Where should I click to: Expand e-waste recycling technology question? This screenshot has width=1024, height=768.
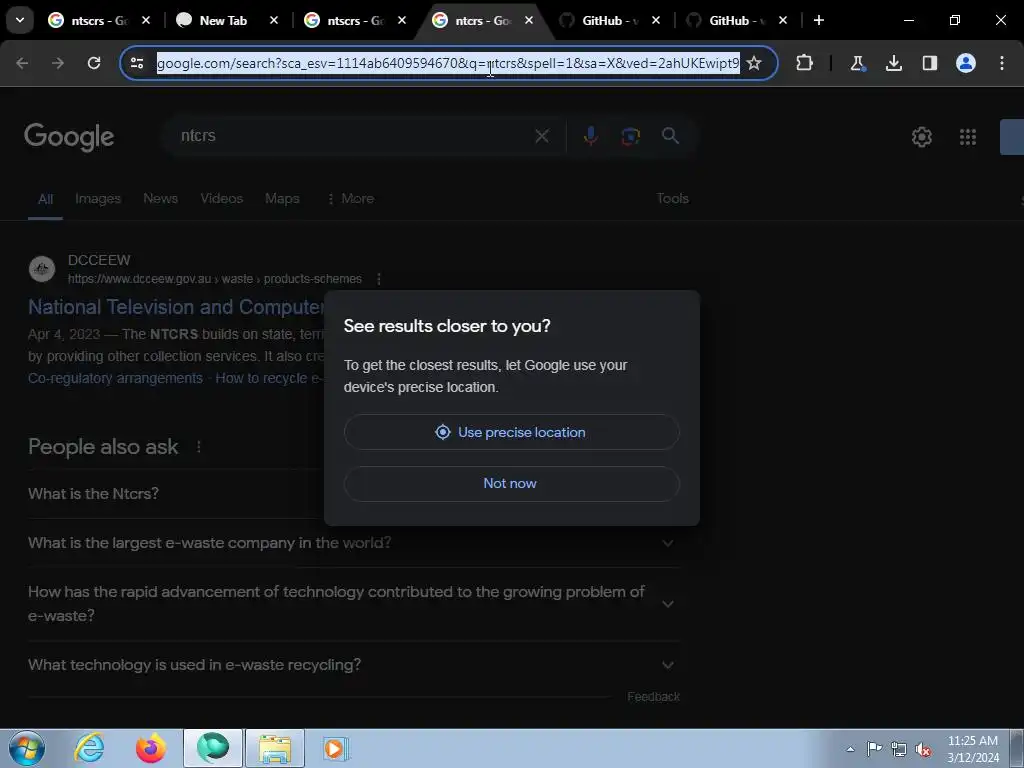[x=353, y=665]
